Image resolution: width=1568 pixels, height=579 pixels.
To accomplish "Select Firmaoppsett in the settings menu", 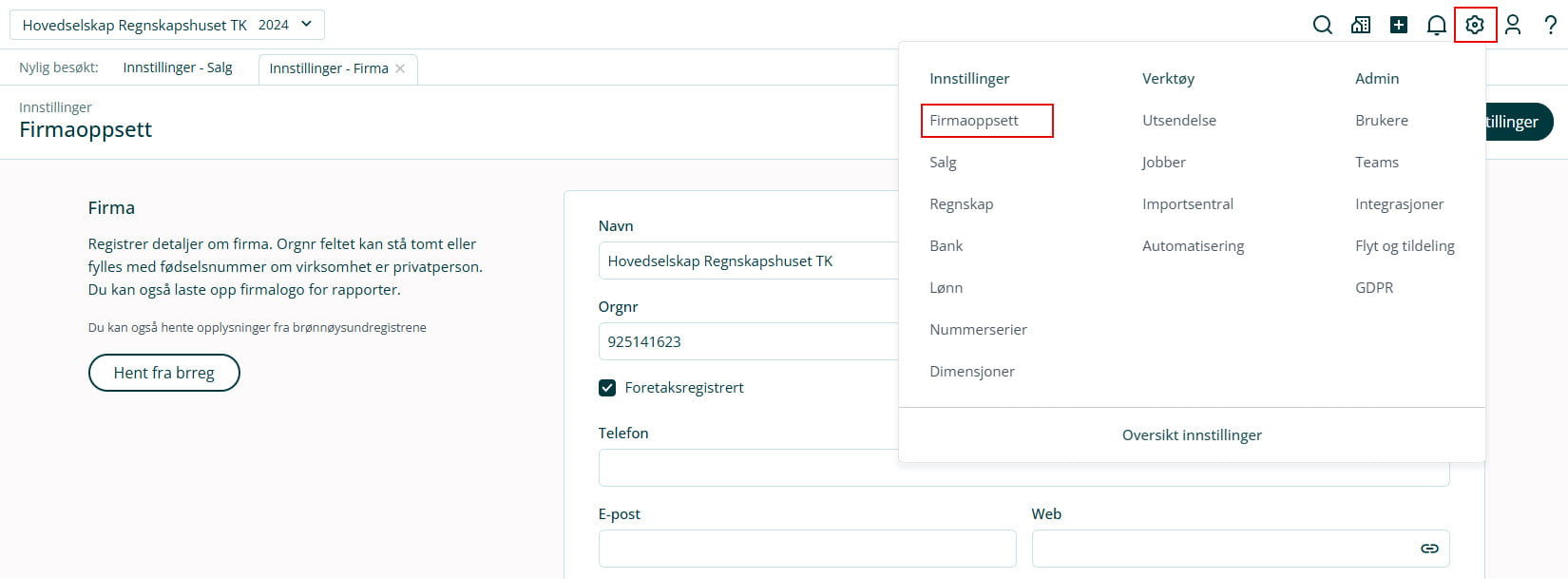I will point(974,121).
